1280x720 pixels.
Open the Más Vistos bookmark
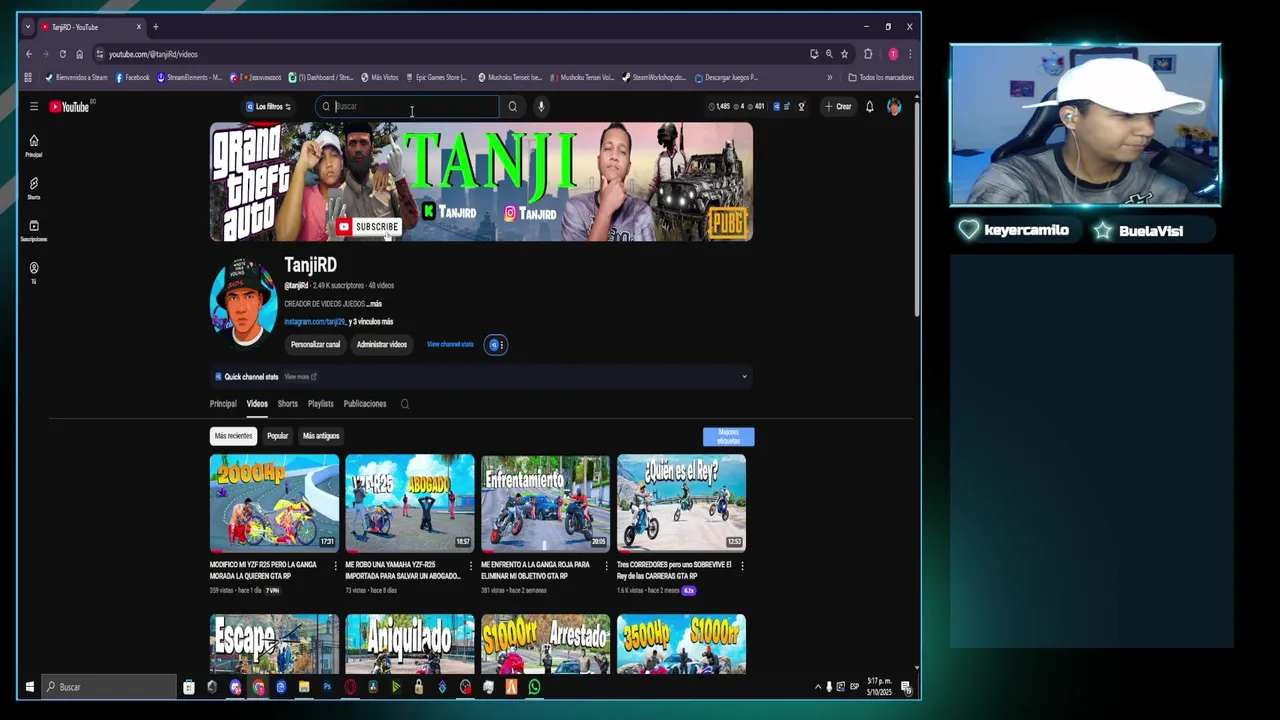click(379, 77)
